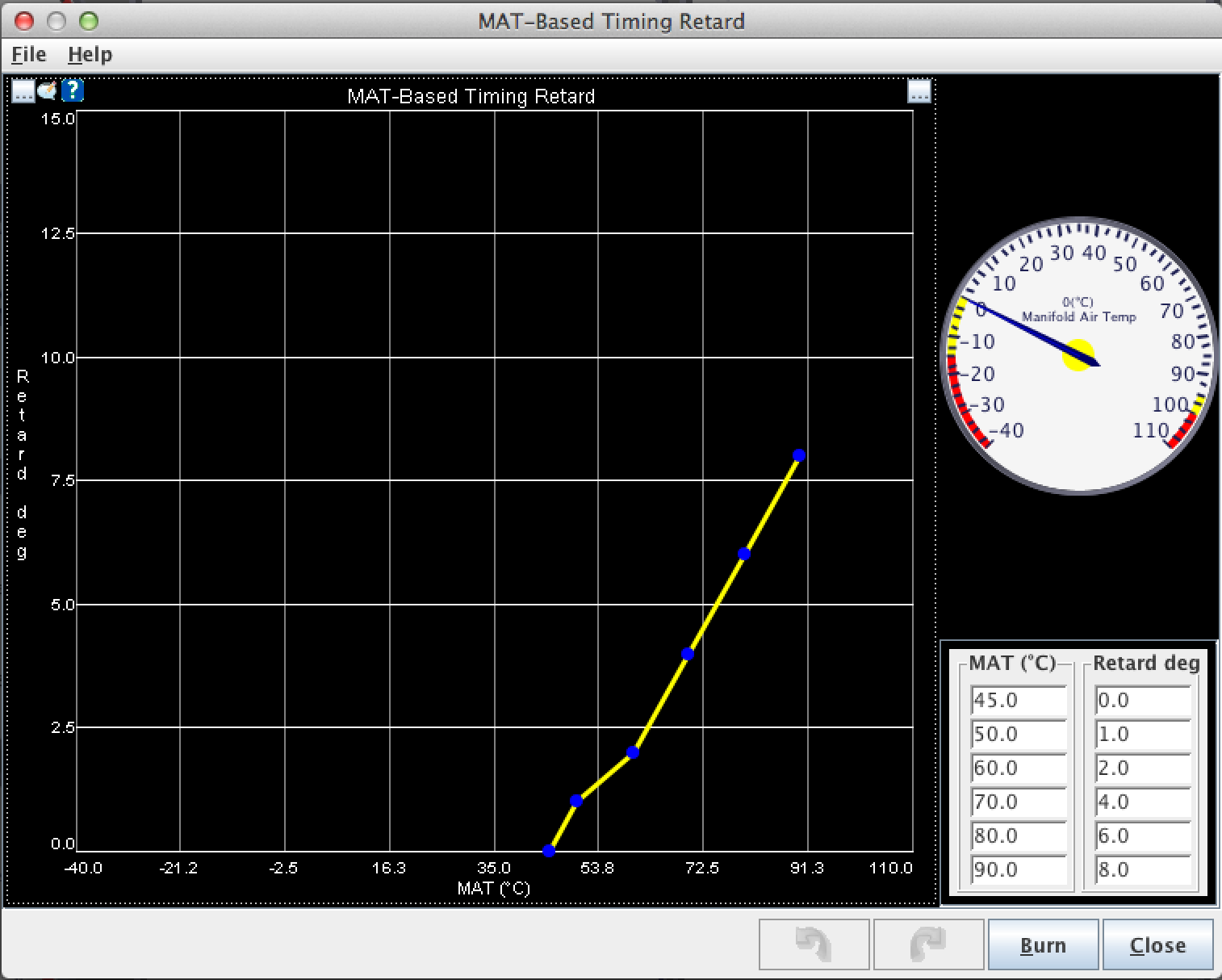This screenshot has width=1222, height=980.
Task: Click the blue question mark help icon
Action: 73,90
